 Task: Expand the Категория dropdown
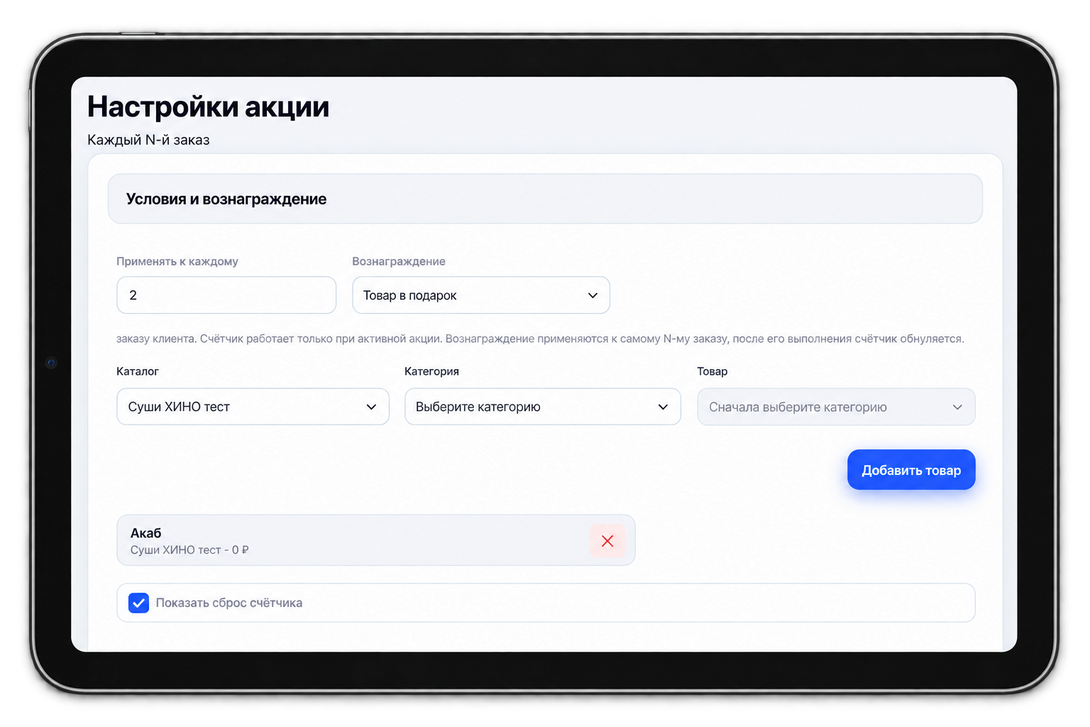(x=542, y=407)
